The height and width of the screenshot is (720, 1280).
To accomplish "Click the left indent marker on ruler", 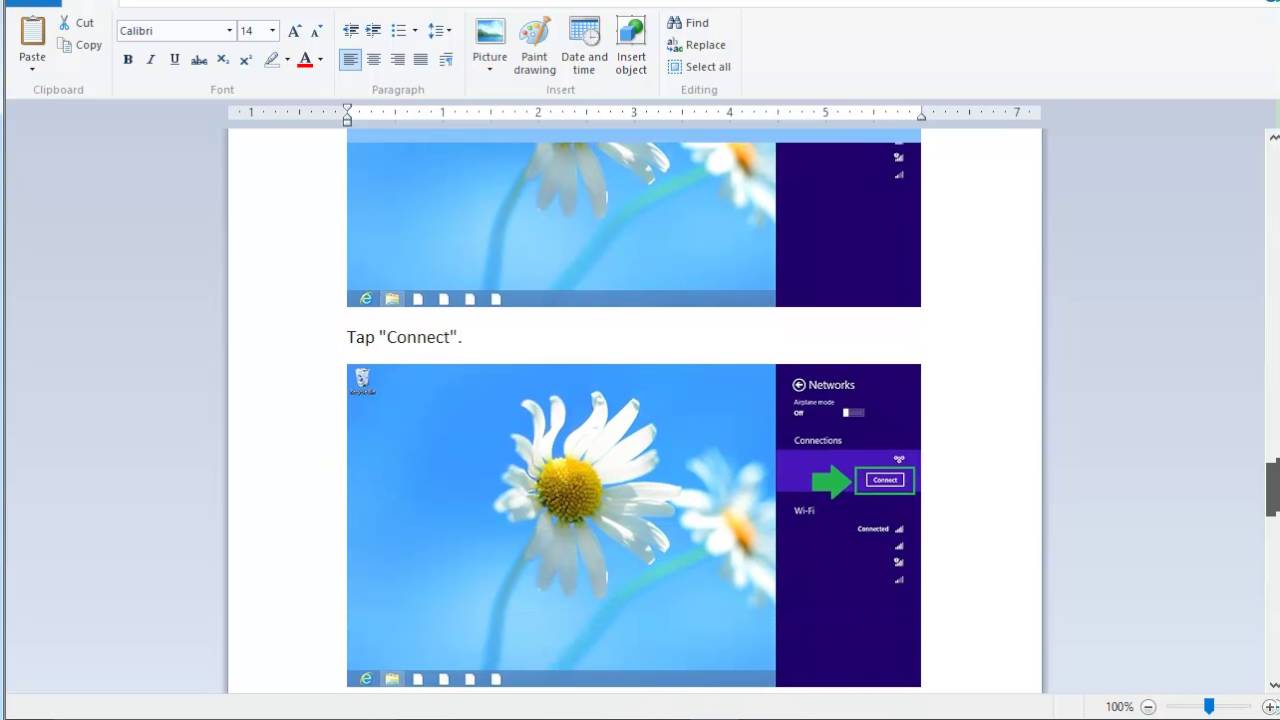I will pyautogui.click(x=347, y=115).
